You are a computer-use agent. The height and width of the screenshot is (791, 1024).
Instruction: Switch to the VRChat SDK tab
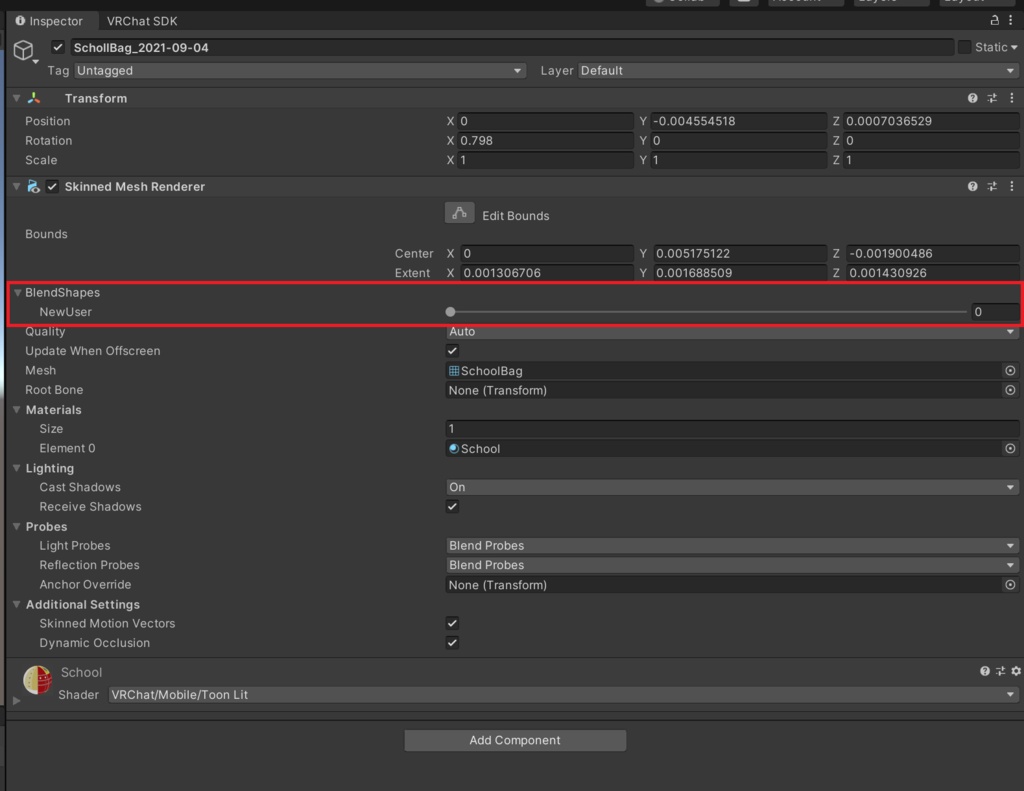(142, 21)
